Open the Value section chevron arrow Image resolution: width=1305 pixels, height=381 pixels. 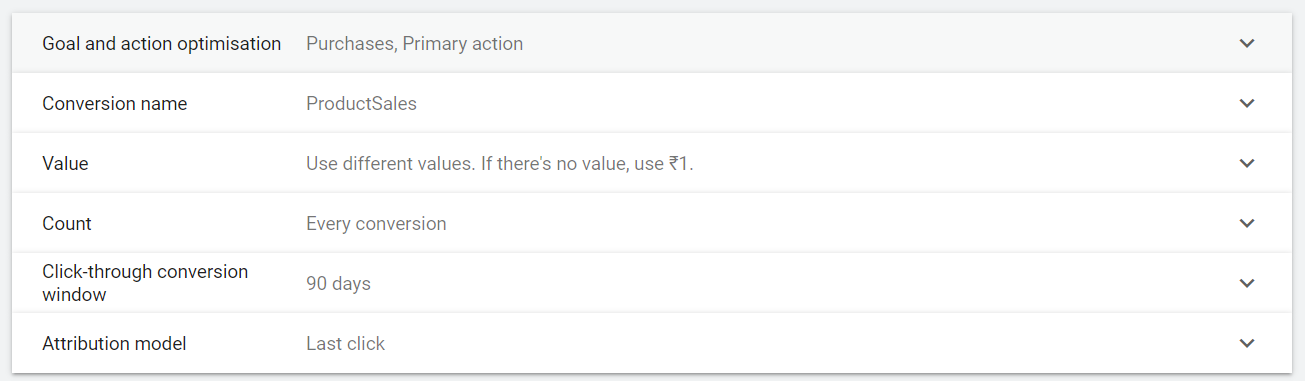[x=1246, y=163]
